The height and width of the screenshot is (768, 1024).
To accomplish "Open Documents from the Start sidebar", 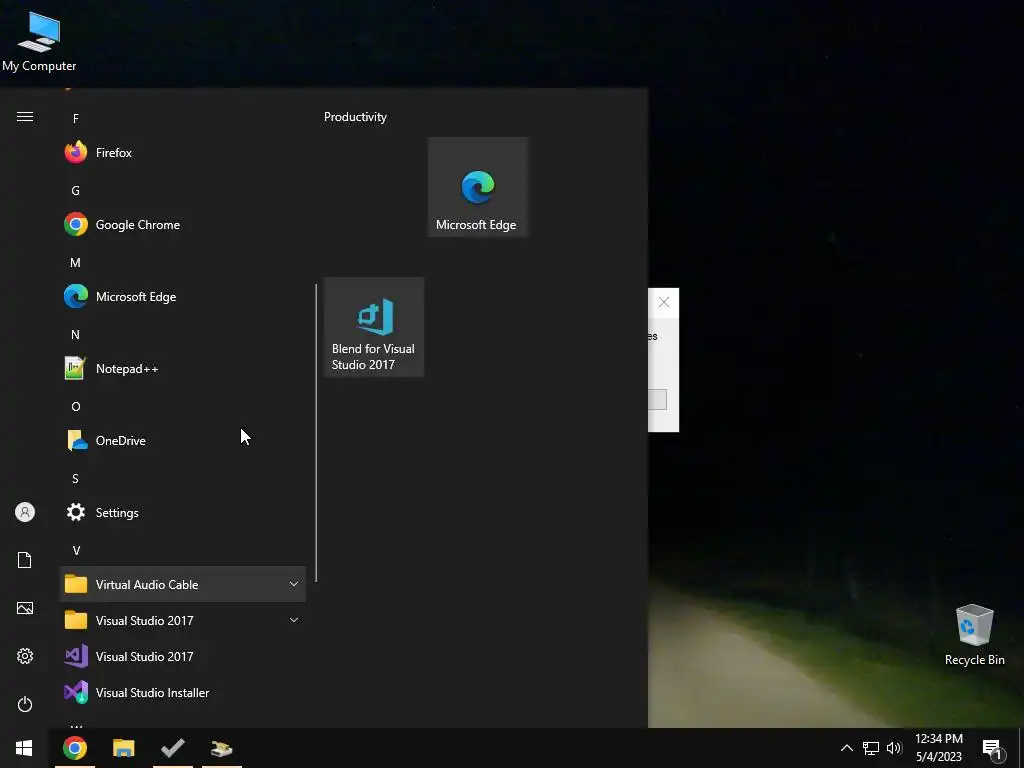I will (x=25, y=560).
